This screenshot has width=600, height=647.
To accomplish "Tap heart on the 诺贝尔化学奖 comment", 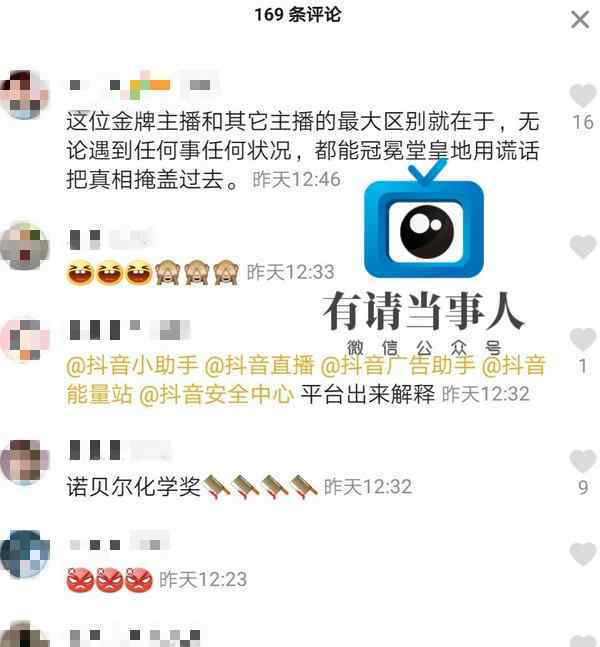I will coord(583,461).
